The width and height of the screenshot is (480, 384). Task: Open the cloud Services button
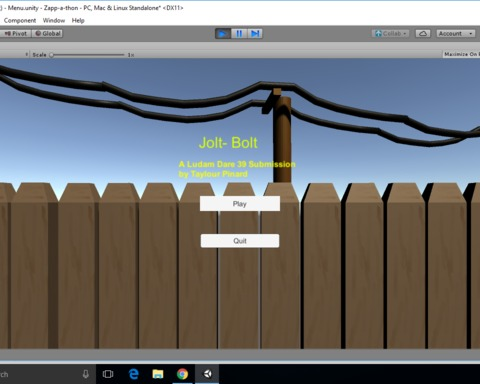click(x=423, y=34)
